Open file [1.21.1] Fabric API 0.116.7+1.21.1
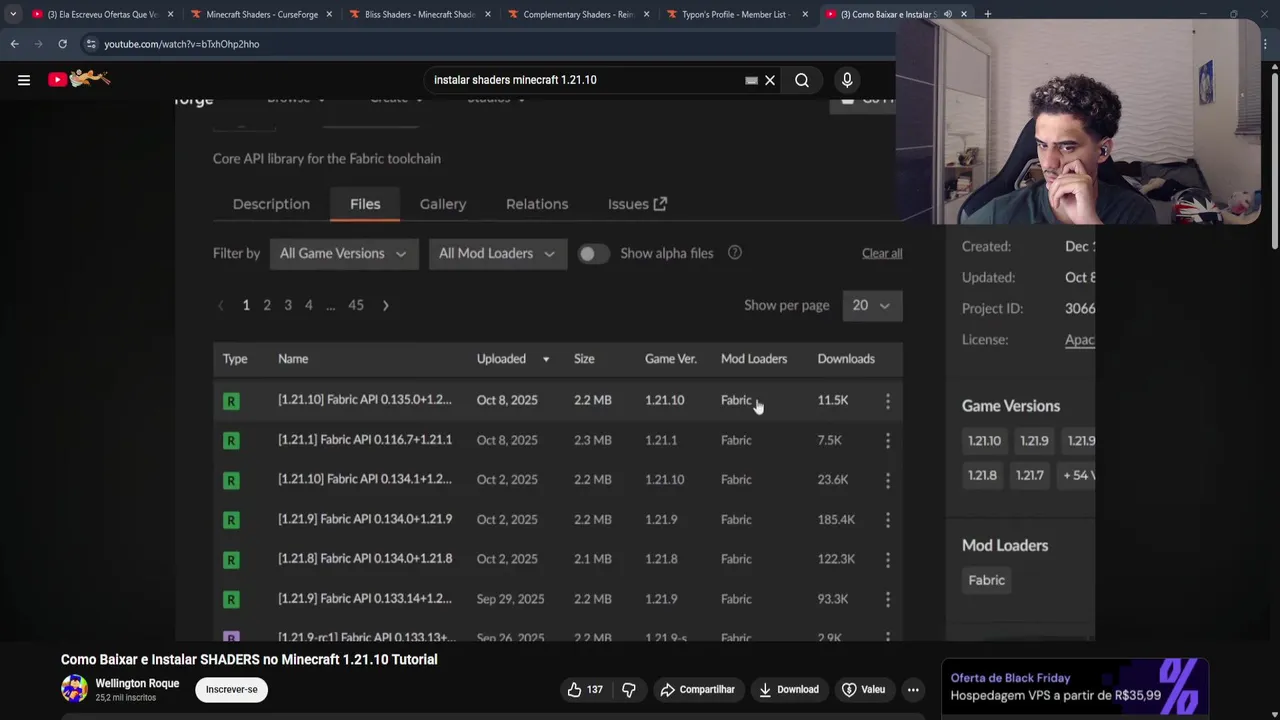This screenshot has width=1280, height=720. 365,440
